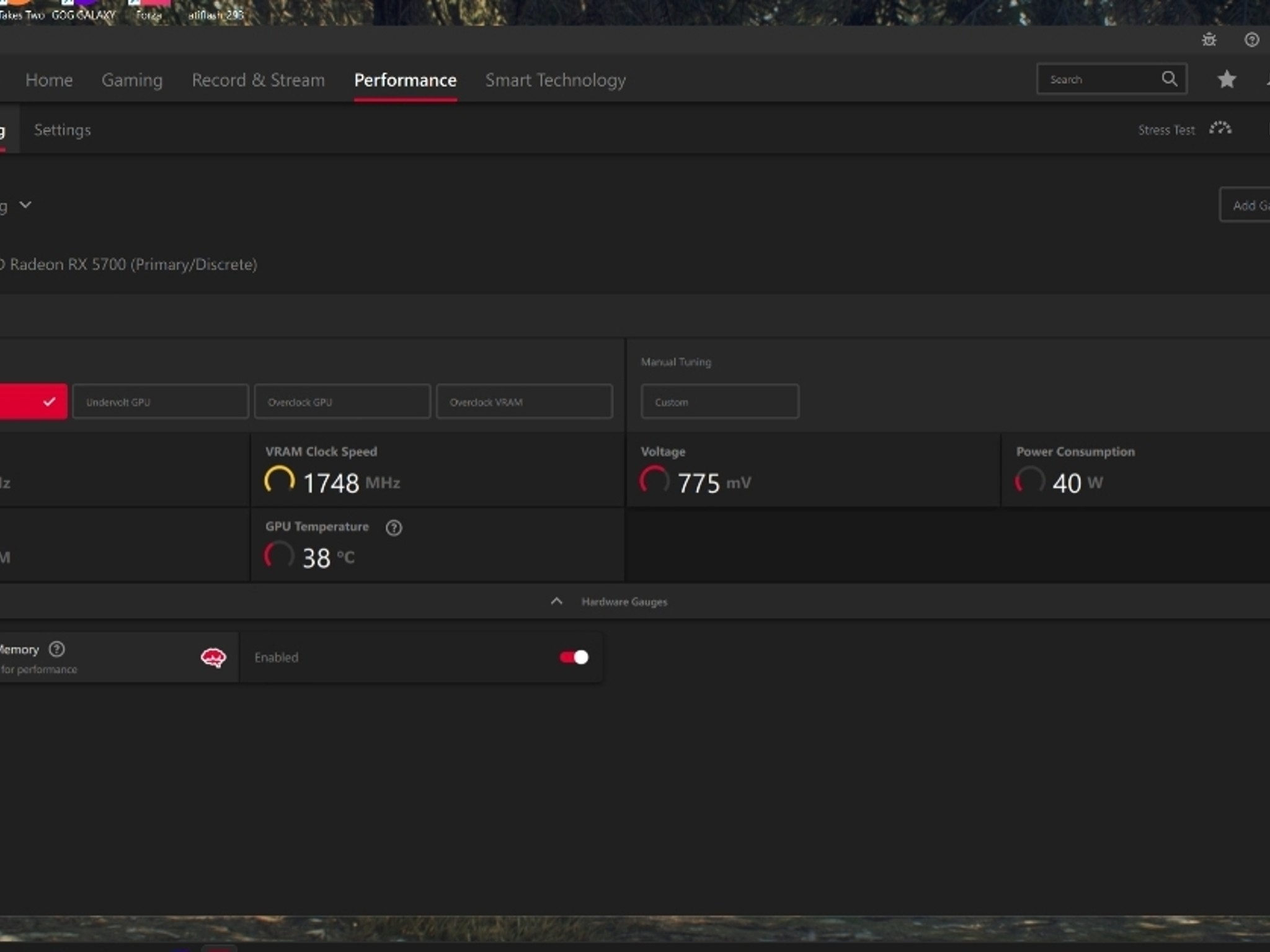Click GPU Temperature help icon
The height and width of the screenshot is (952, 1270).
[x=393, y=527]
